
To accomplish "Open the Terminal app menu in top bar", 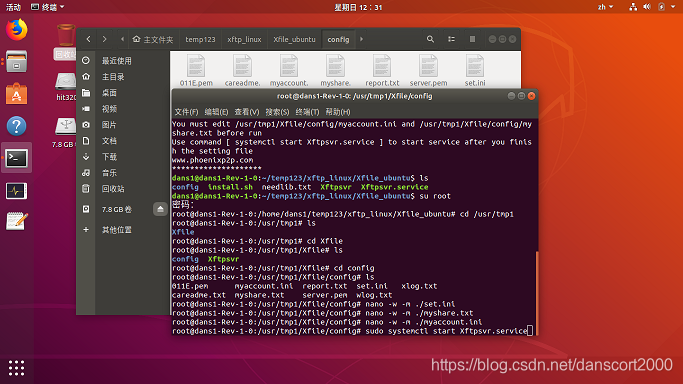I will click(x=47, y=7).
